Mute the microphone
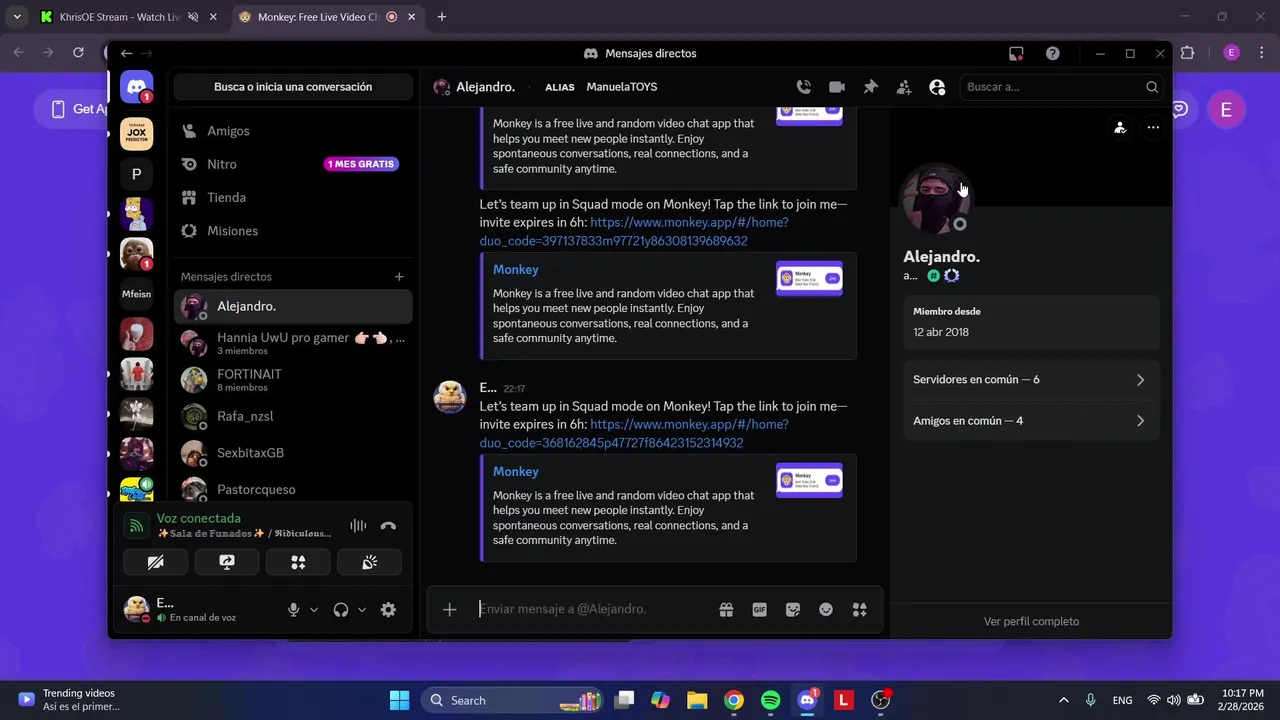 293,610
